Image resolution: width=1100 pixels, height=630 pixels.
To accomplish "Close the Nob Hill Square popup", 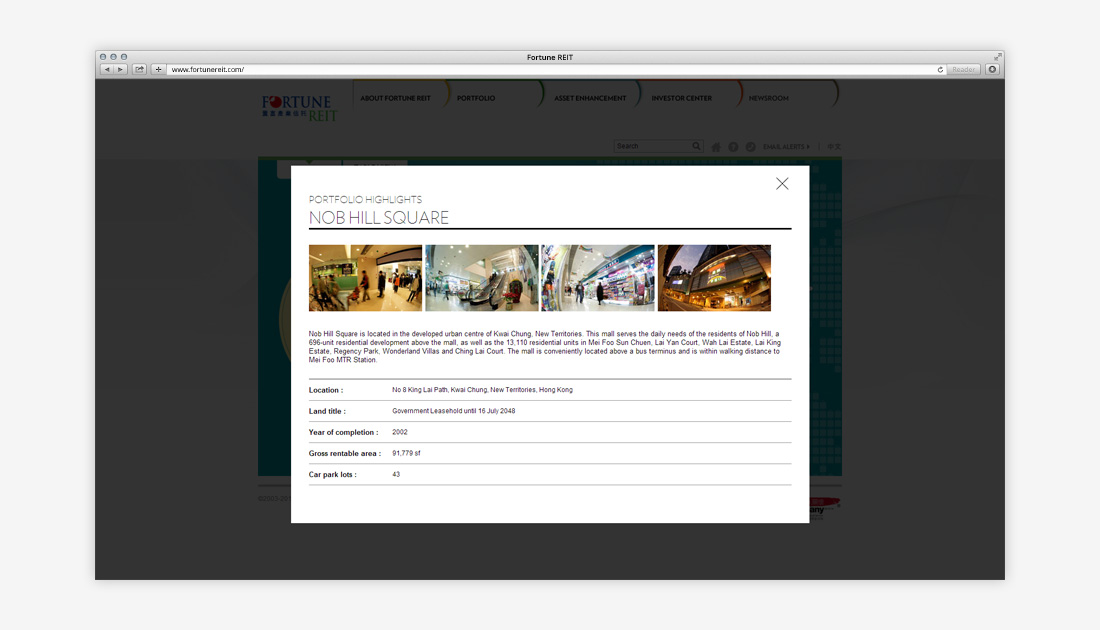I will (x=782, y=184).
